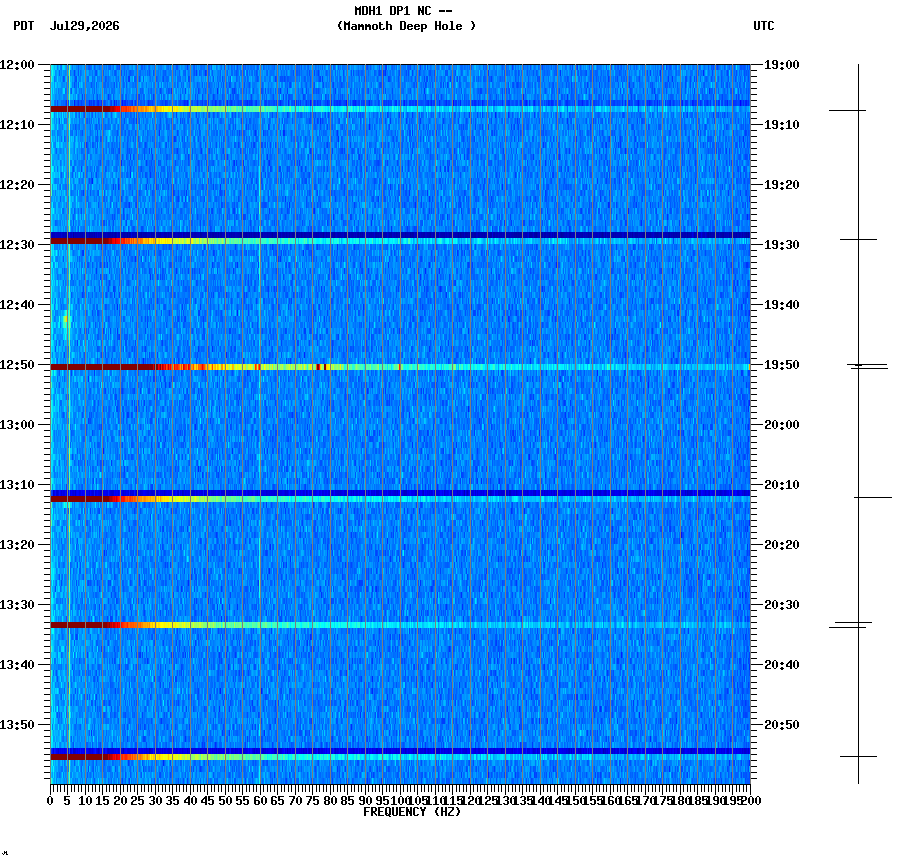Click the 20:40 UTC time label
902x864 pixels.
click(782, 665)
